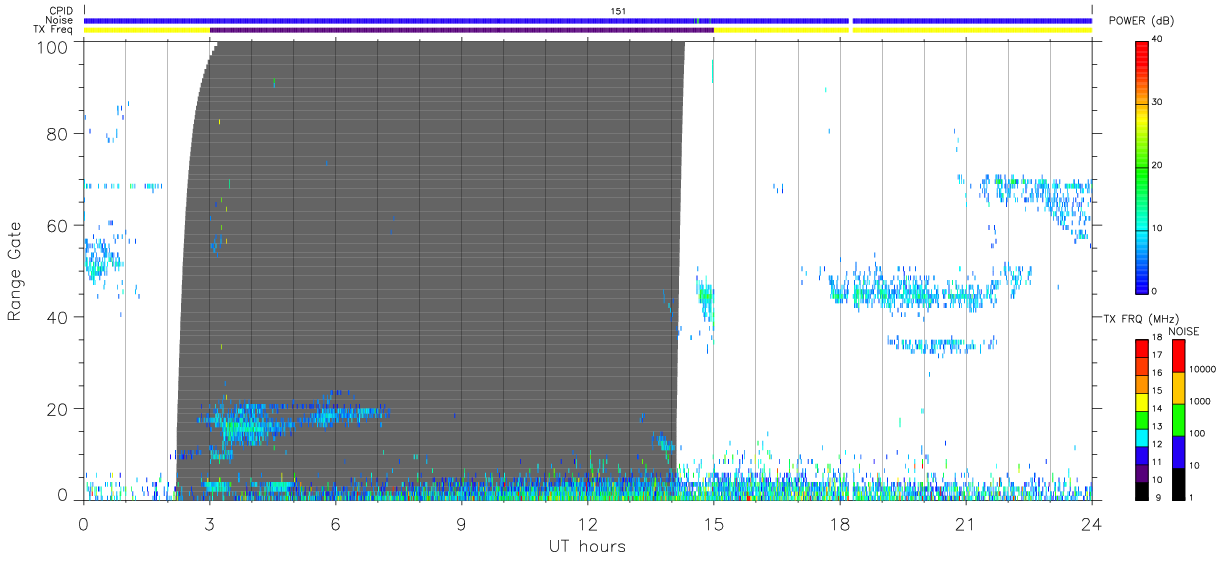Screen dimensions: 1228x567
Task: Click x-axis tick label 21
Action: tap(966, 525)
